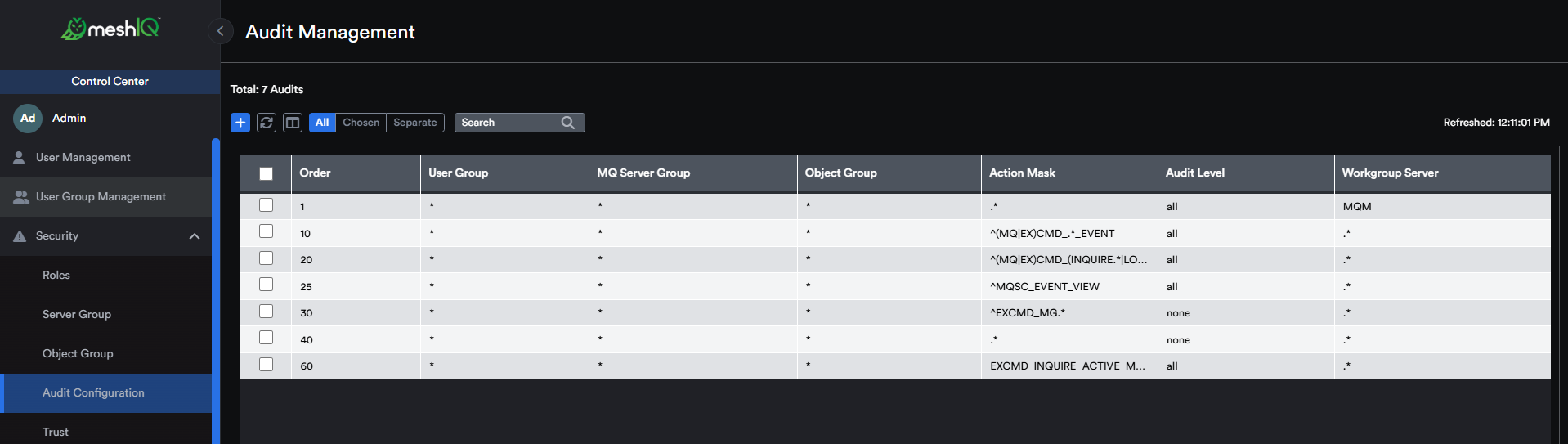Image resolution: width=1568 pixels, height=444 pixels.
Task: Click the Refreshed 12:11:01 PM timestamp
Action: 1496,123
